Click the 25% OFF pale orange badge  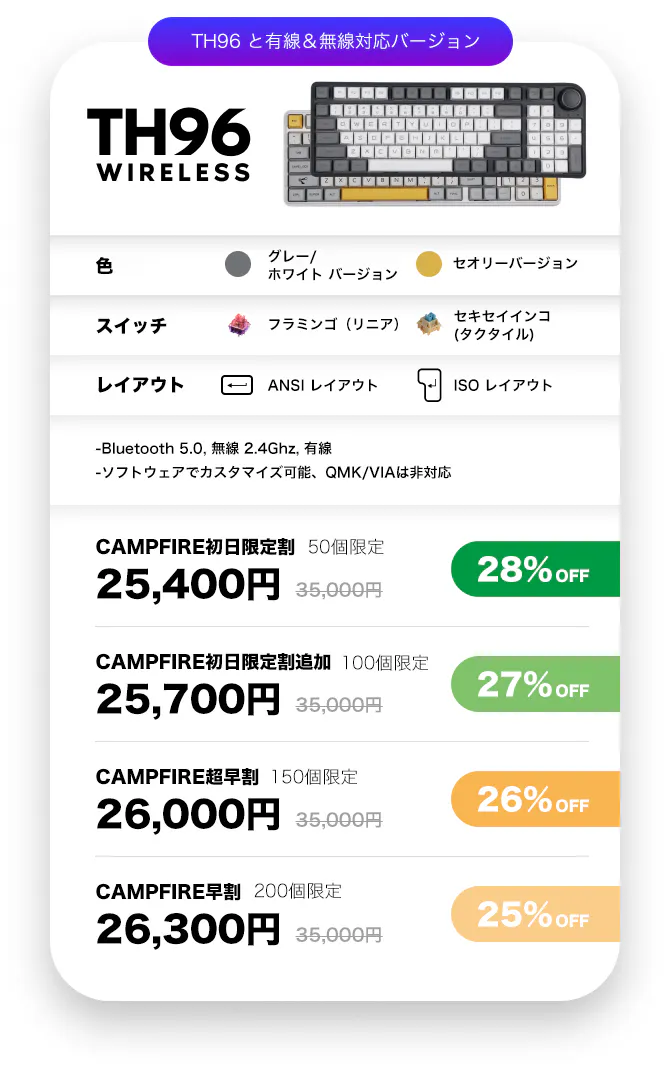535,914
